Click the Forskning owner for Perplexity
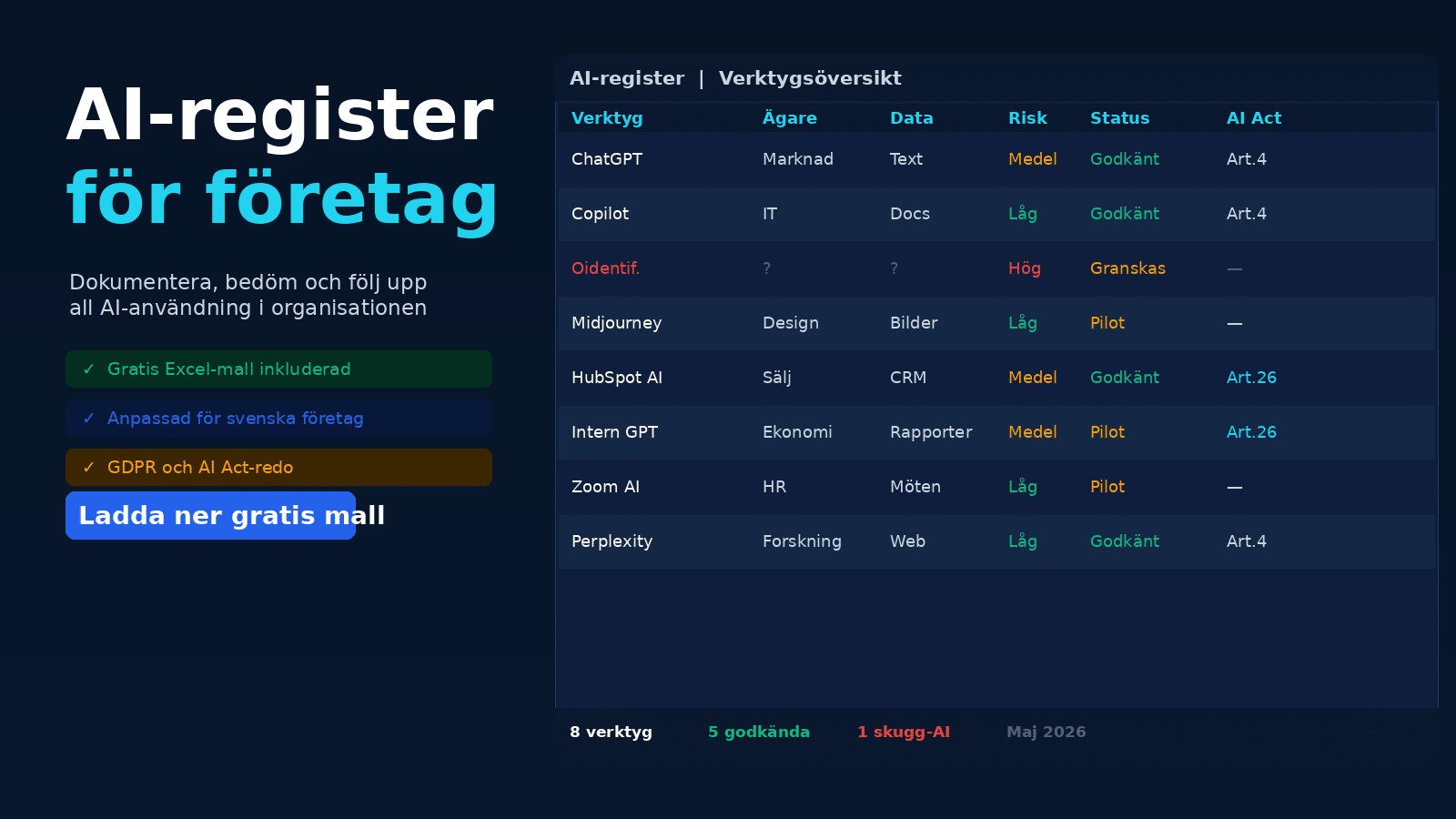Image resolution: width=1456 pixels, height=819 pixels. [802, 541]
